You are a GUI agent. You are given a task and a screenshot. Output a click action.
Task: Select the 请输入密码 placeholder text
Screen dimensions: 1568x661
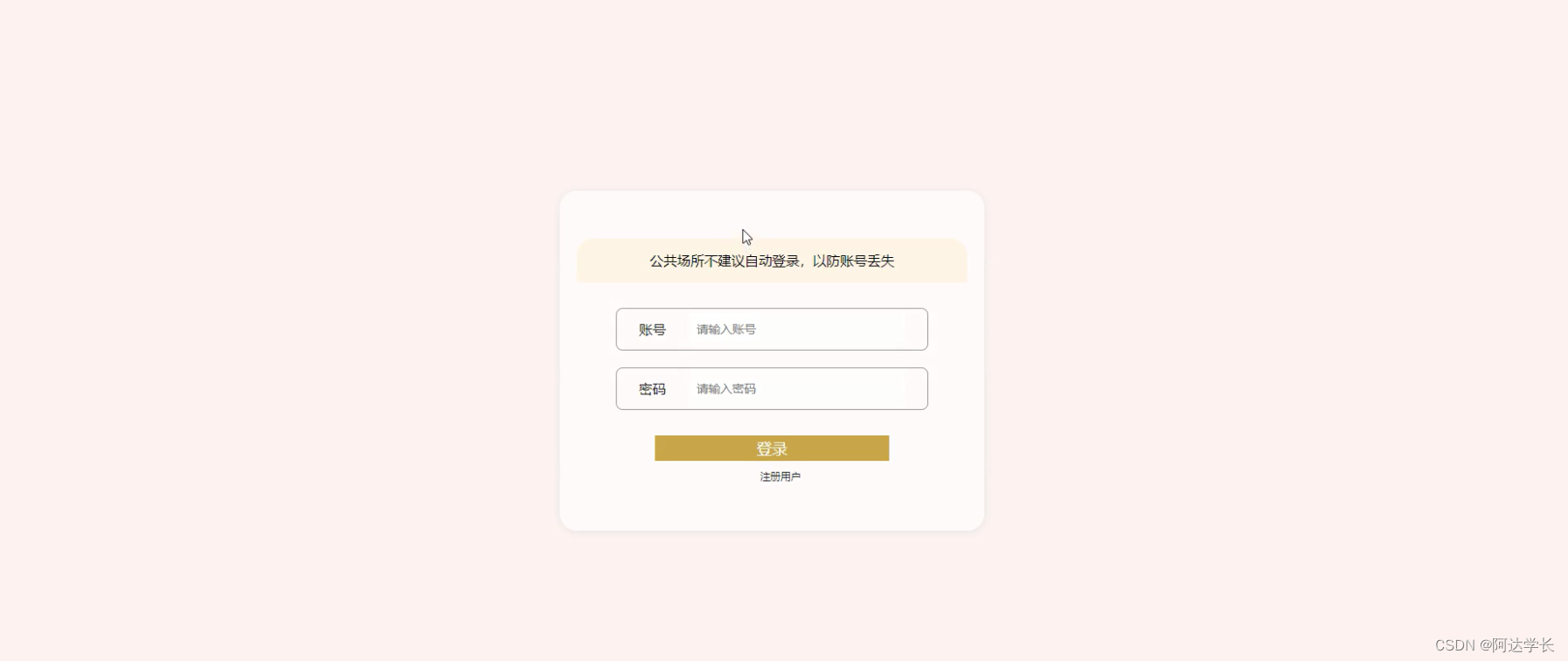coord(726,389)
